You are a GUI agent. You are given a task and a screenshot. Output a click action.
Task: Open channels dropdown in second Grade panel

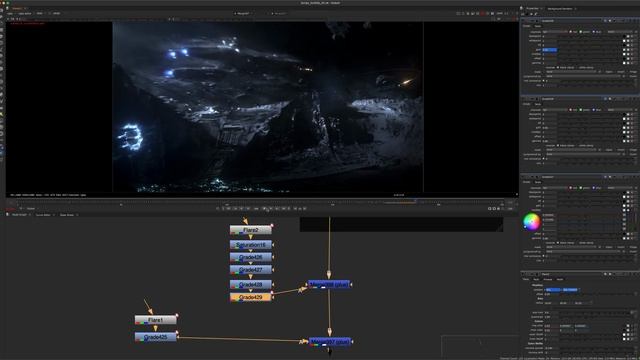pos(555,110)
